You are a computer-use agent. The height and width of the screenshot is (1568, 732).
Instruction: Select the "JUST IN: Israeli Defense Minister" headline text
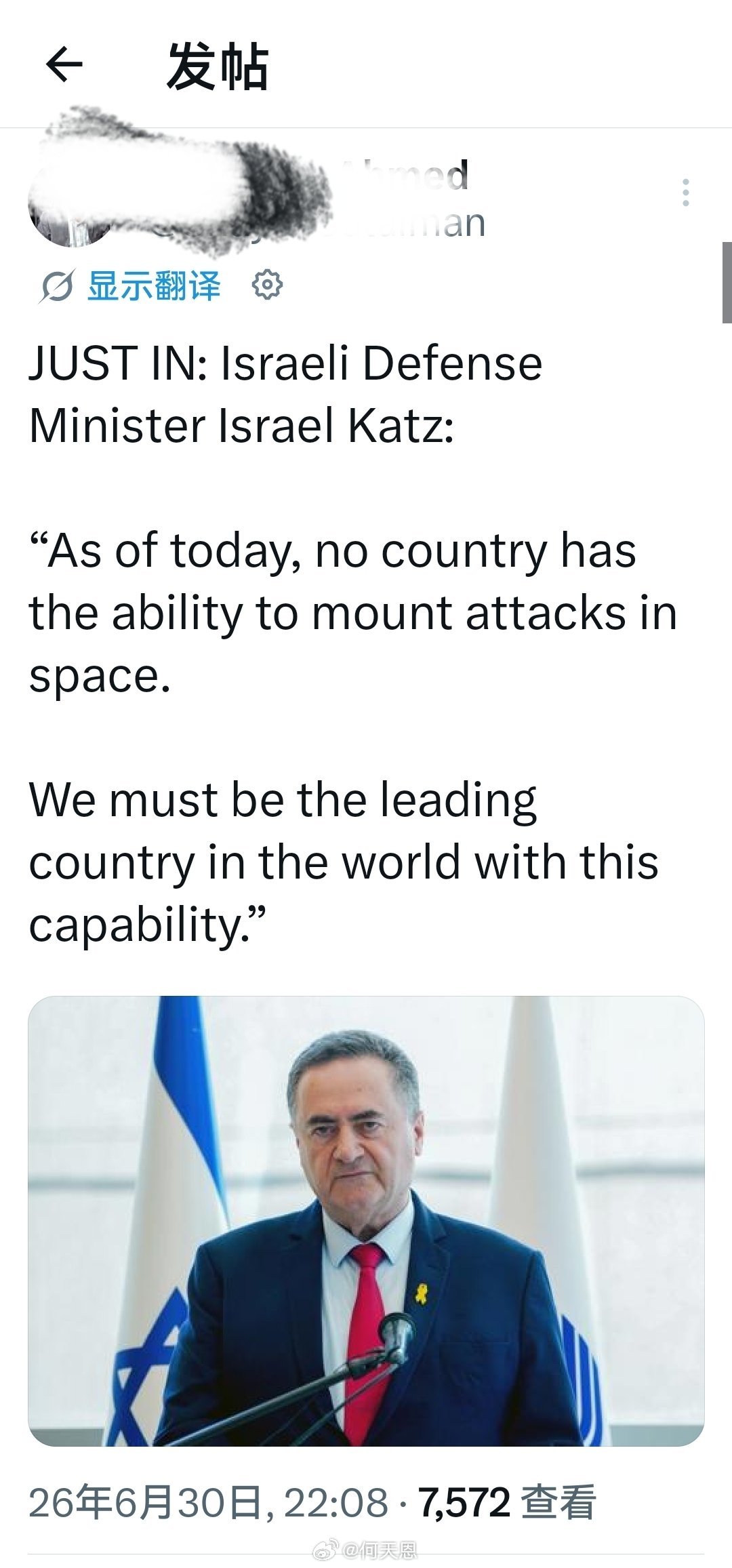[285, 394]
